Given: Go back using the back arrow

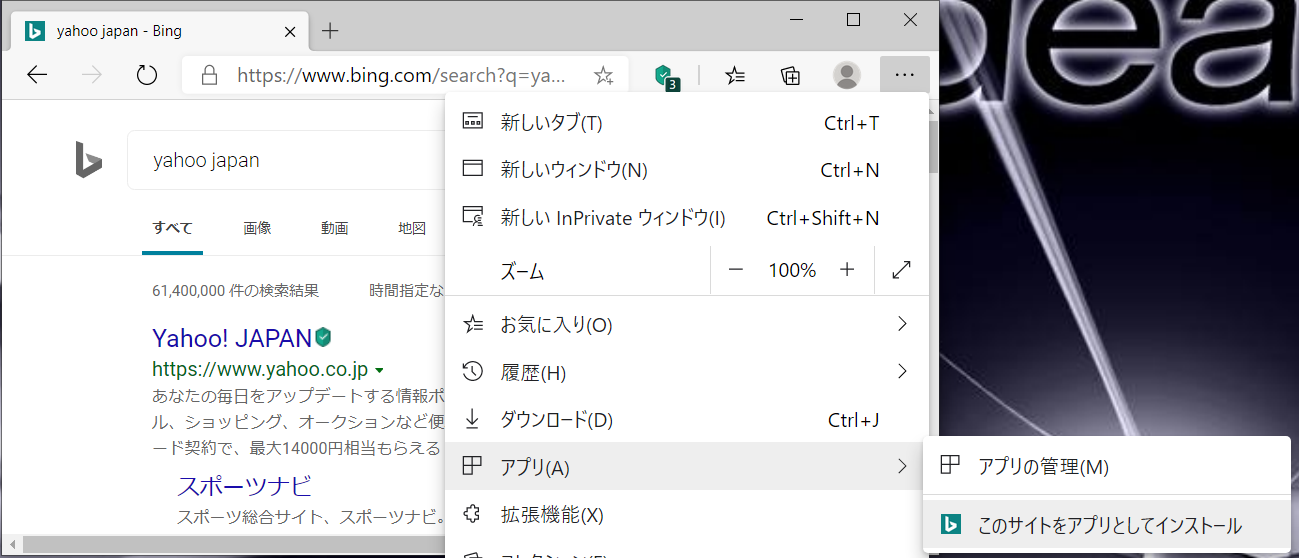Looking at the screenshot, I should [37, 75].
